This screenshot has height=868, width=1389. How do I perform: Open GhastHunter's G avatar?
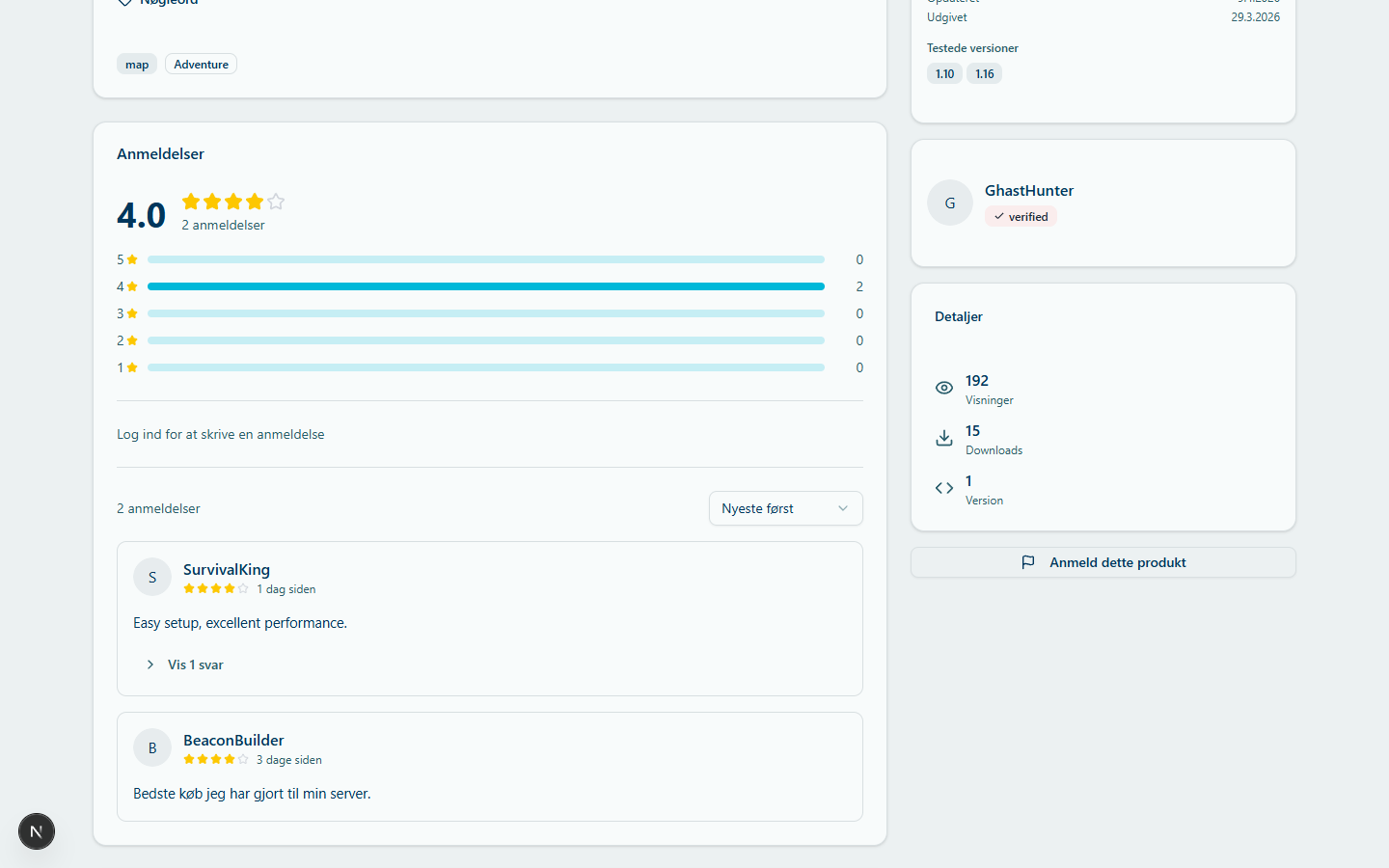[x=950, y=203]
